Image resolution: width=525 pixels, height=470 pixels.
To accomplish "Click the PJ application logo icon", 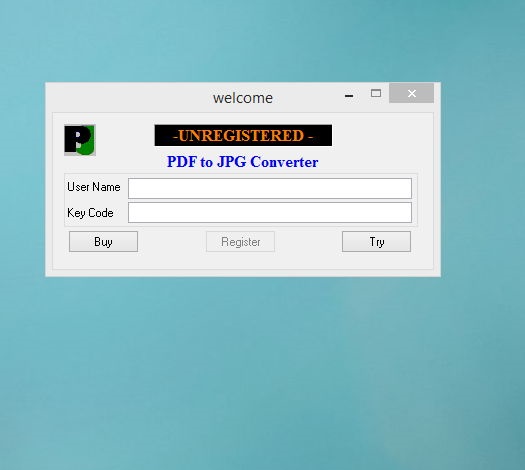I will [x=80, y=140].
